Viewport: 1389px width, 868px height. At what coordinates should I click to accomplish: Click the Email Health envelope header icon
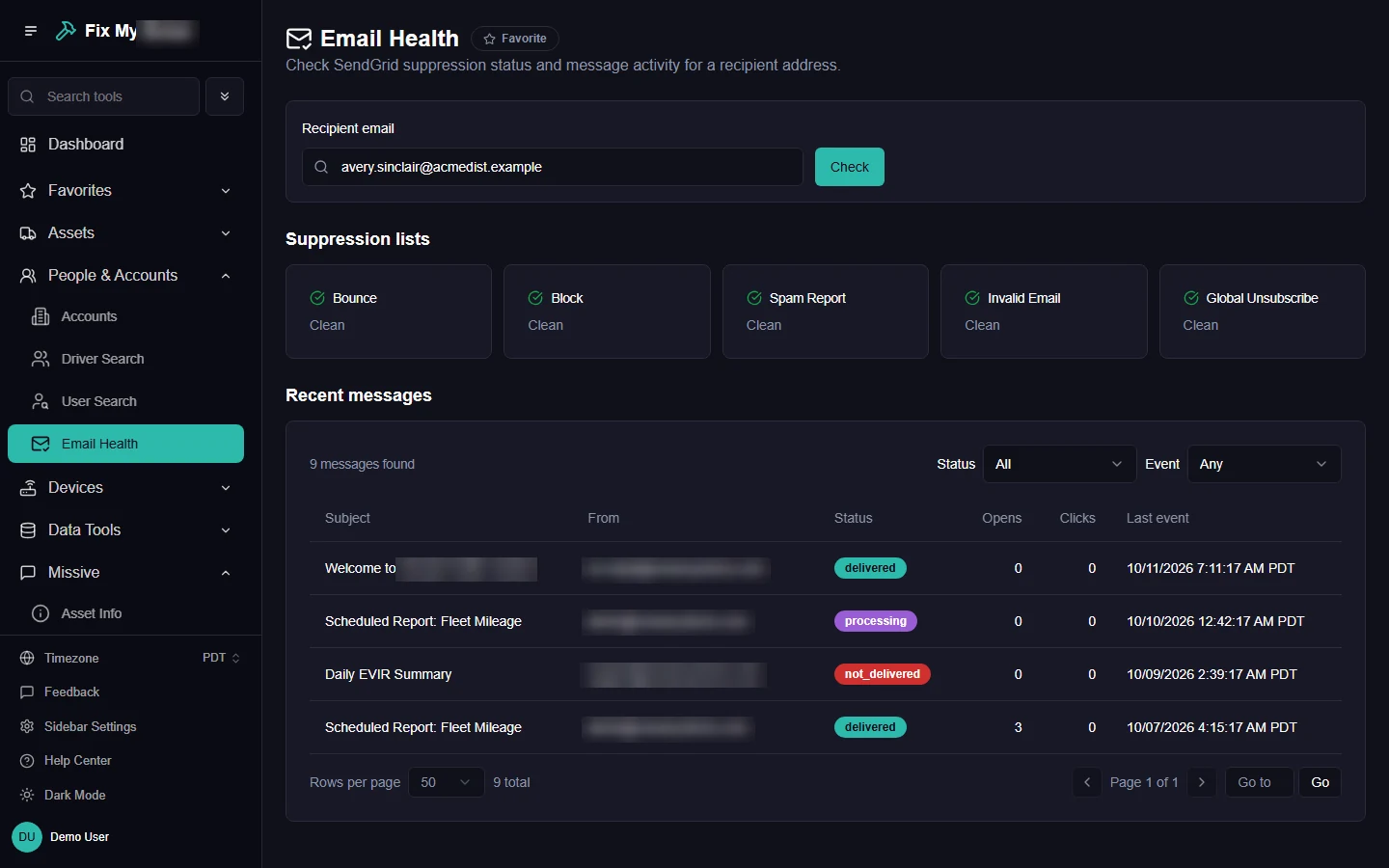click(299, 39)
